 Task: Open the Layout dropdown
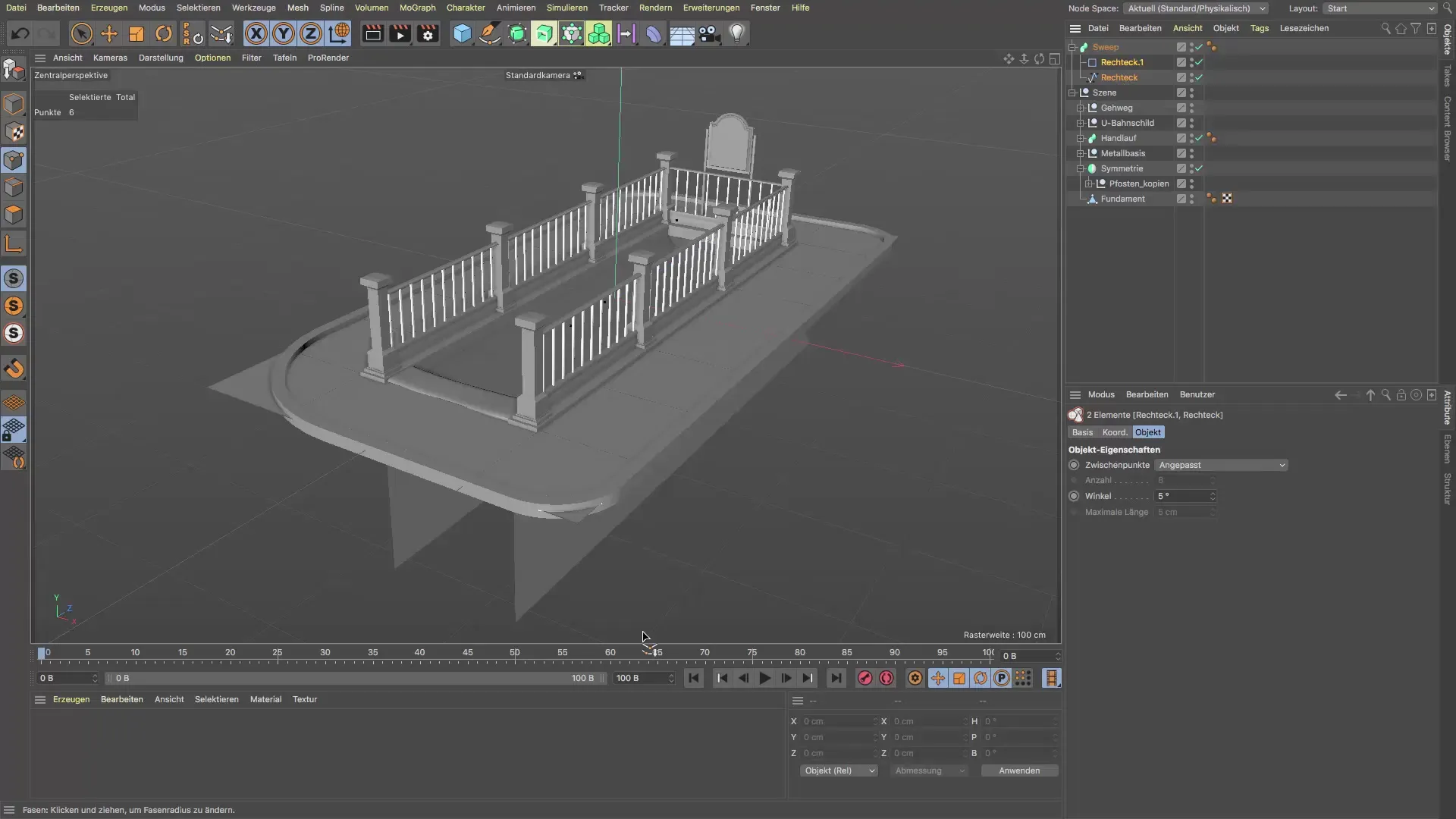pos(1380,8)
